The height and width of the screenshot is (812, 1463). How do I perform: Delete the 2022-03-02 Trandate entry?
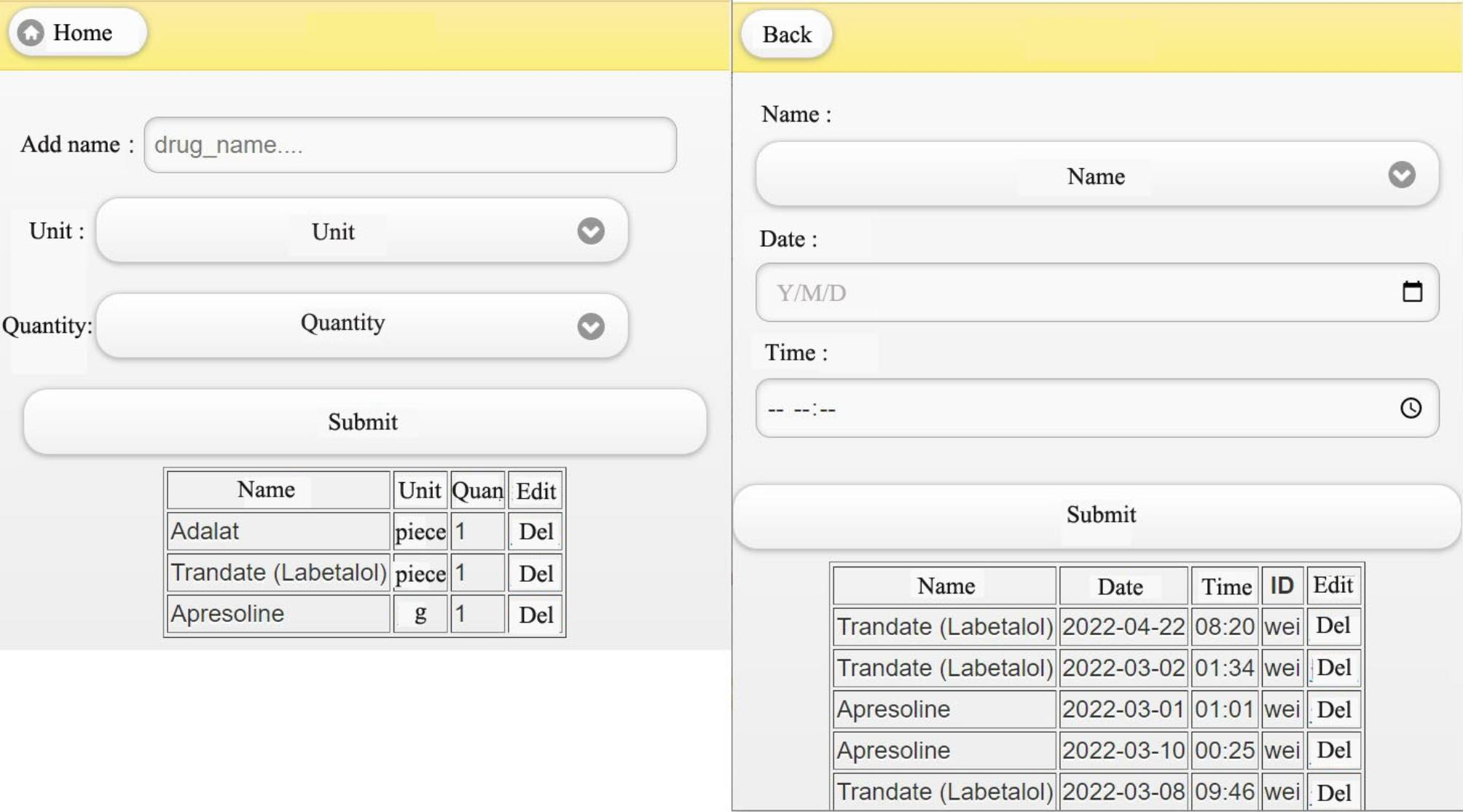pyautogui.click(x=1333, y=668)
